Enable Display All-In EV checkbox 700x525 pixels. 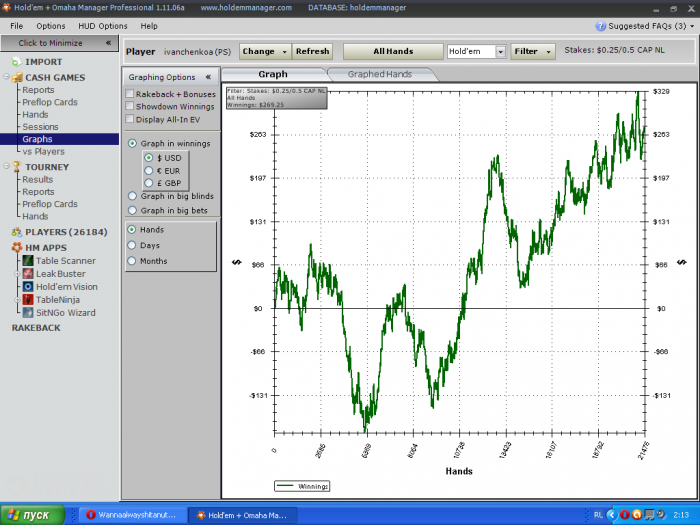(x=130, y=119)
